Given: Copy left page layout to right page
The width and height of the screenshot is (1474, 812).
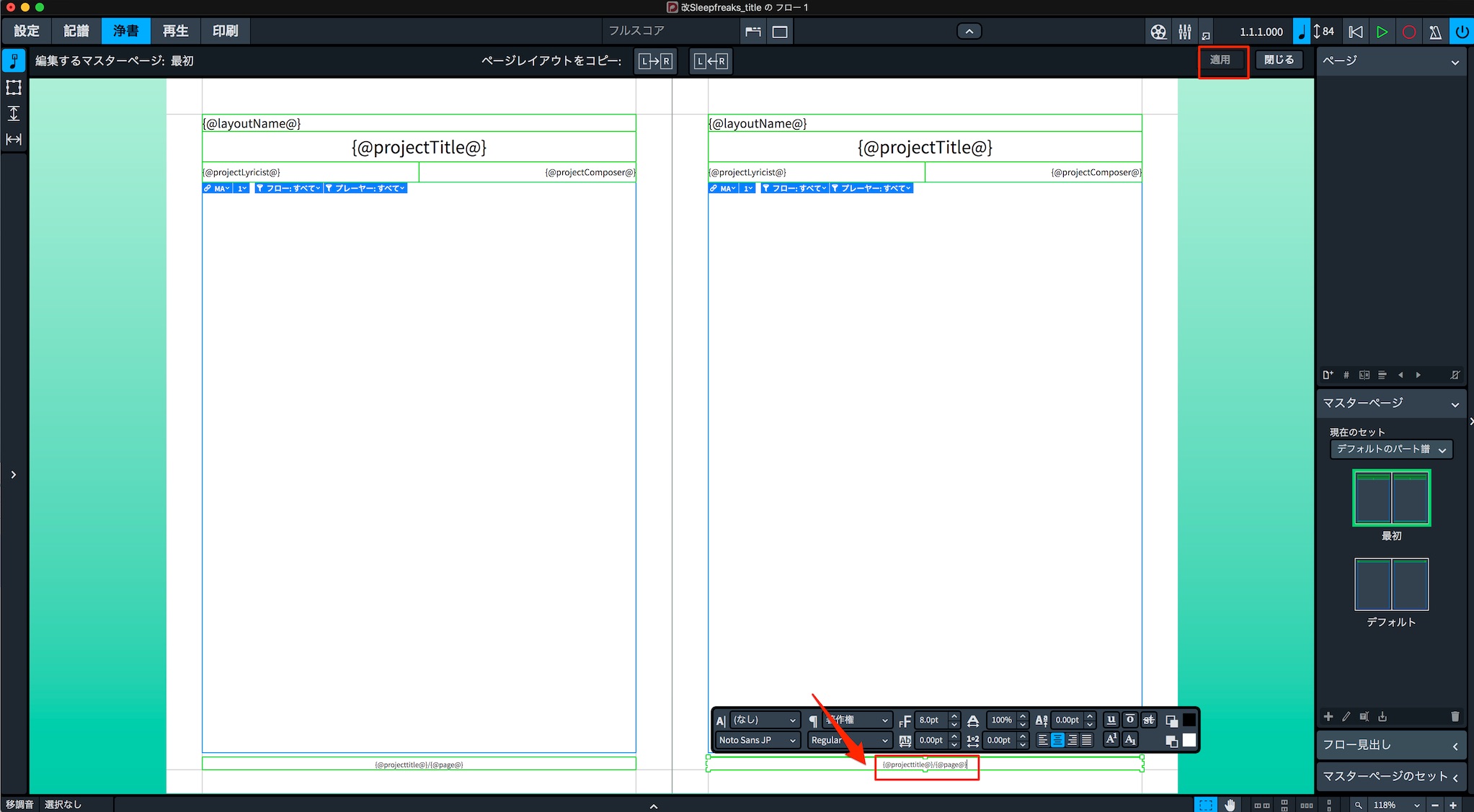Looking at the screenshot, I should 655,61.
